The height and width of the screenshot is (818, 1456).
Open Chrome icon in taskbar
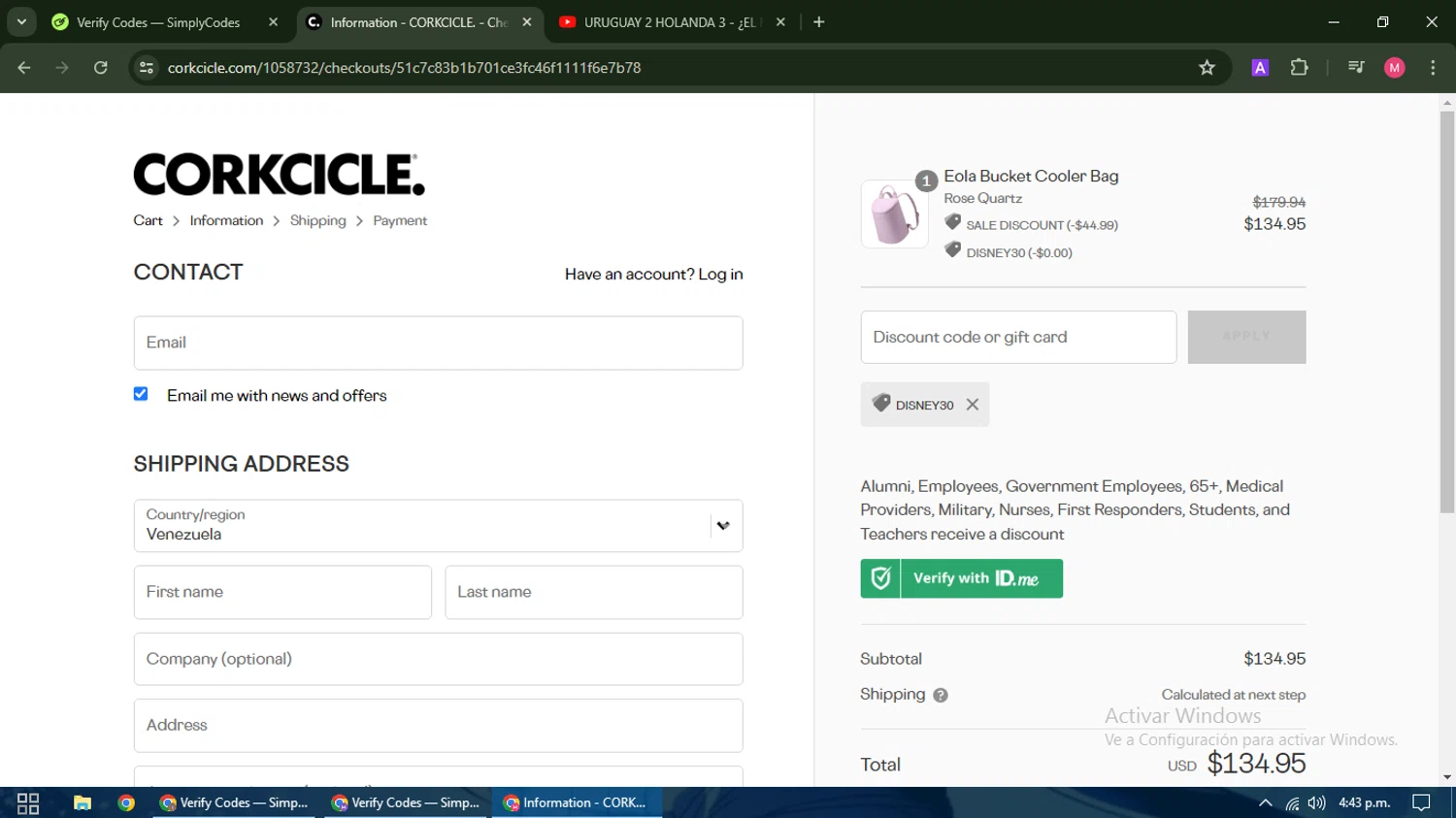pyautogui.click(x=126, y=803)
